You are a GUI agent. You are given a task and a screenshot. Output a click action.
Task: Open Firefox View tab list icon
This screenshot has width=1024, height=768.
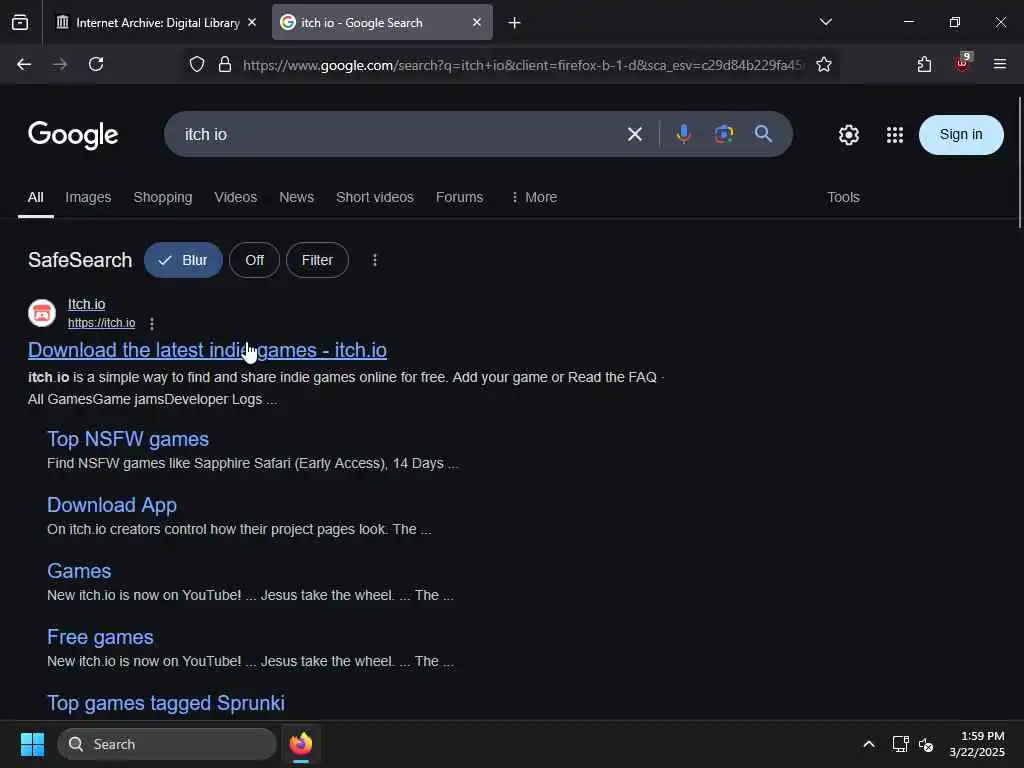pos(20,23)
